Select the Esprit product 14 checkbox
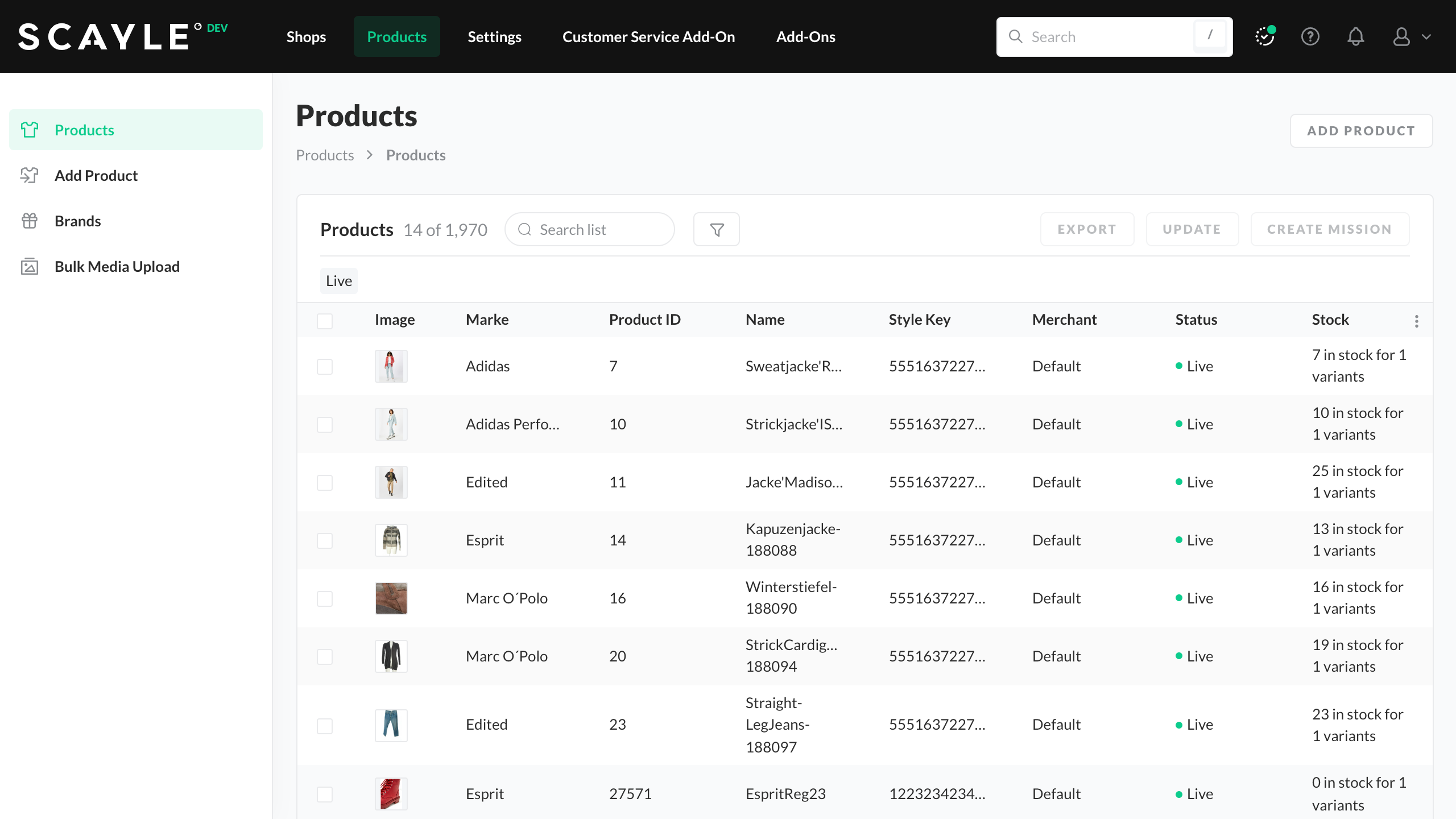Image resolution: width=1456 pixels, height=819 pixels. pos(325,541)
